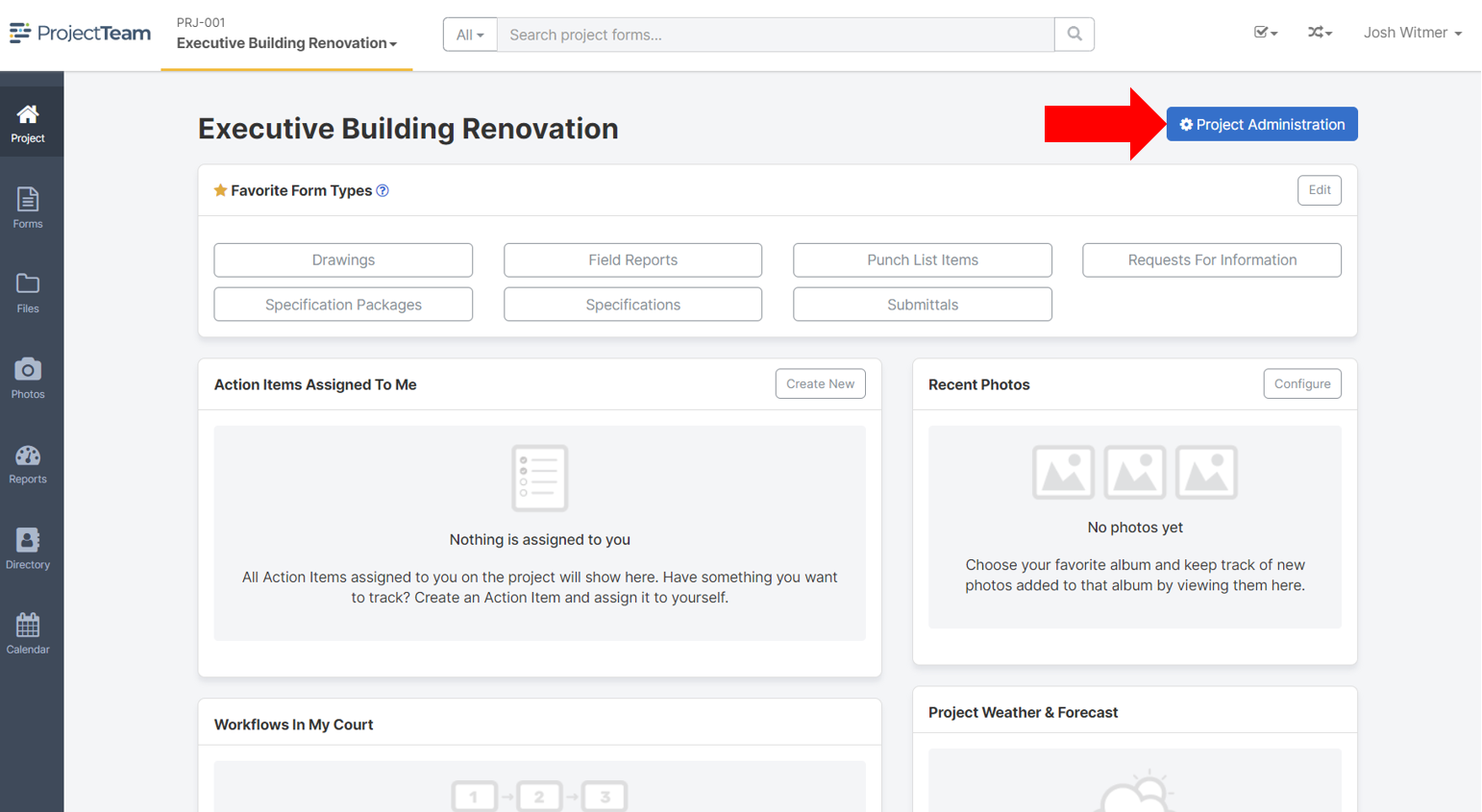Open Specification Packages form type

pyautogui.click(x=343, y=305)
